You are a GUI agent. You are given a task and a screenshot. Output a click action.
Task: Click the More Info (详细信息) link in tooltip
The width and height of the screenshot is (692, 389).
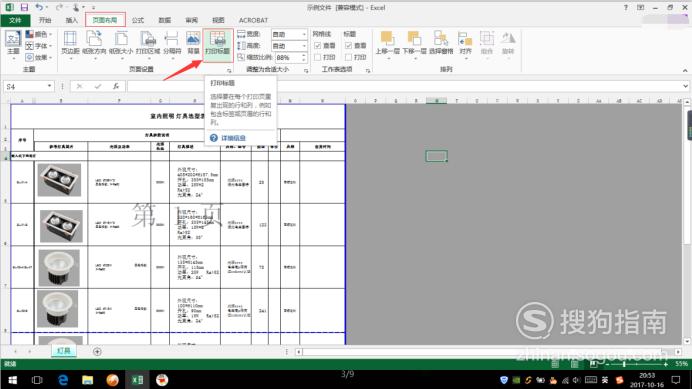coord(233,138)
